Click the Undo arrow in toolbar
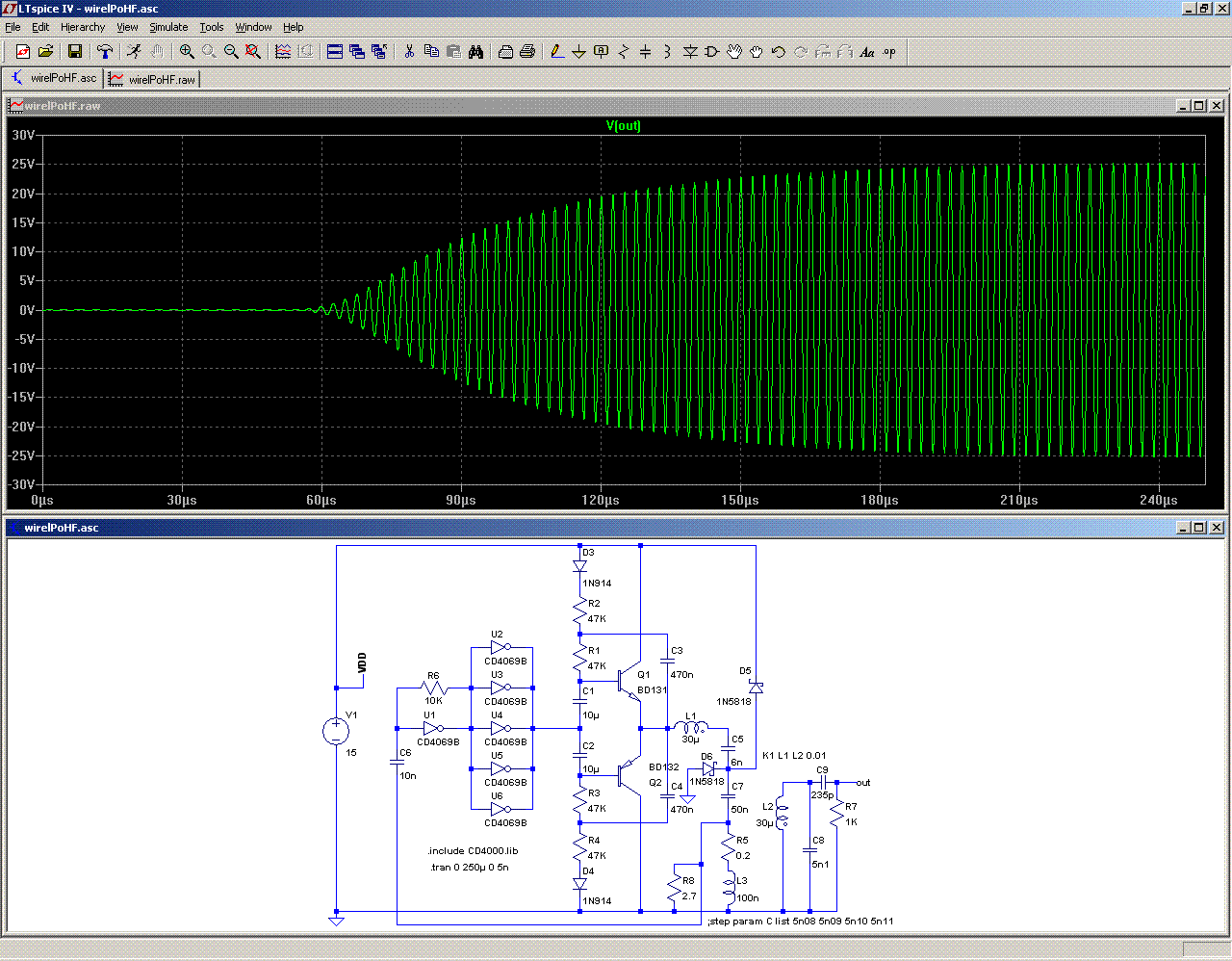 [779, 52]
